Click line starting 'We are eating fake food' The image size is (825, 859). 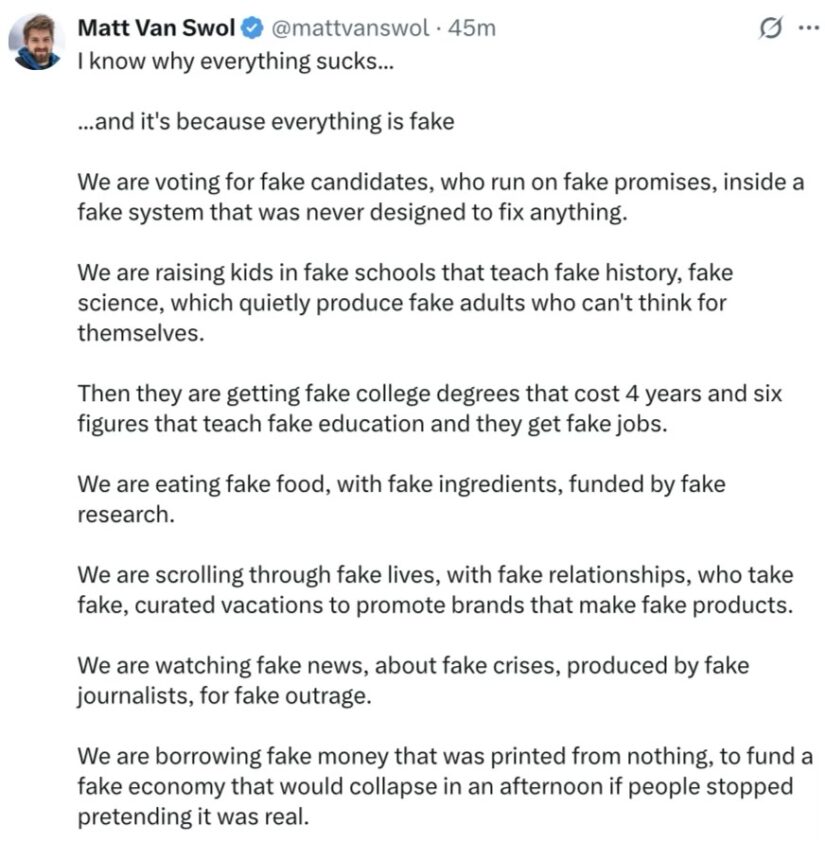(x=401, y=484)
